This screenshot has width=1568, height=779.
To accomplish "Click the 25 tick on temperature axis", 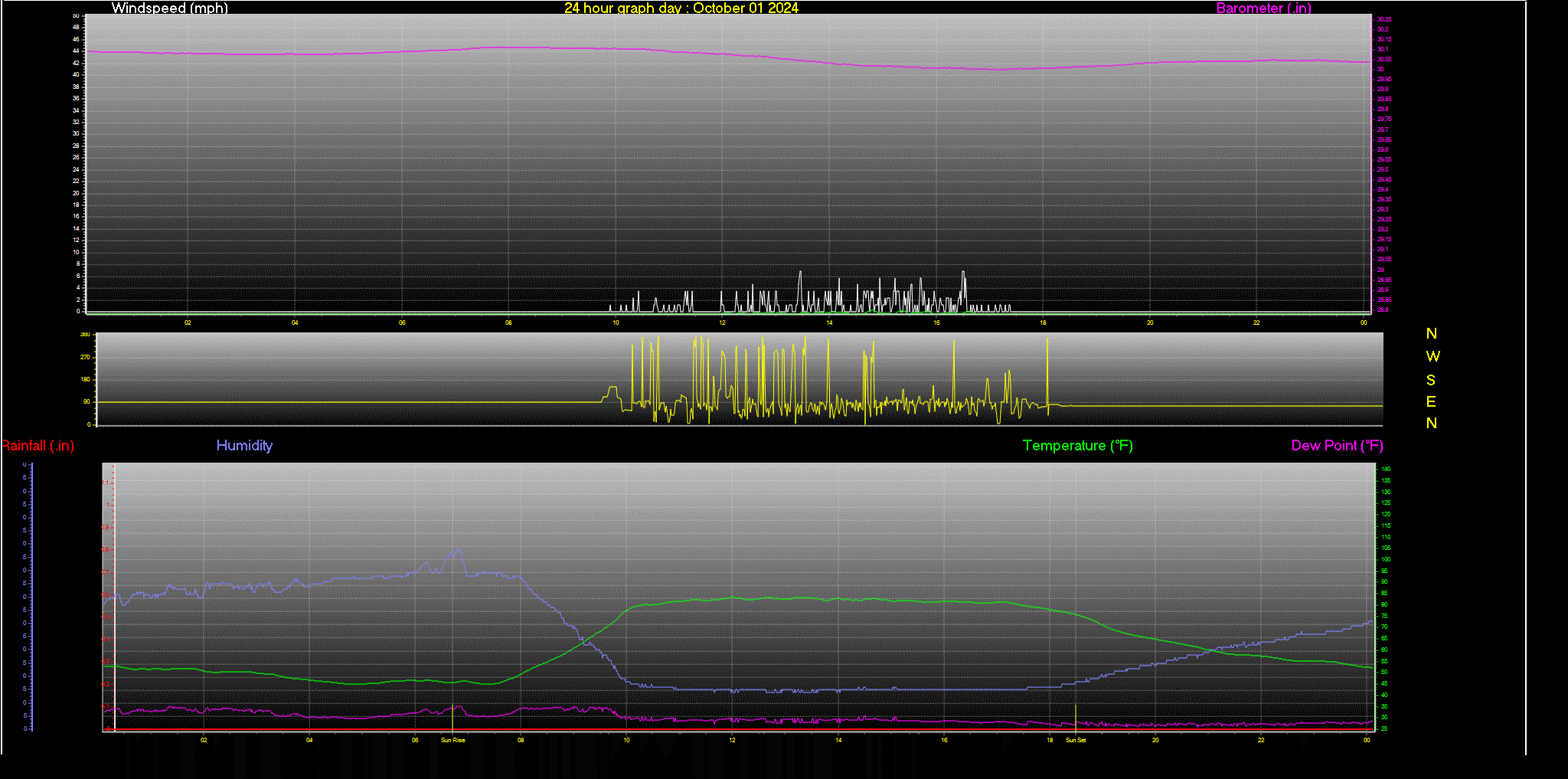I will [x=1384, y=728].
